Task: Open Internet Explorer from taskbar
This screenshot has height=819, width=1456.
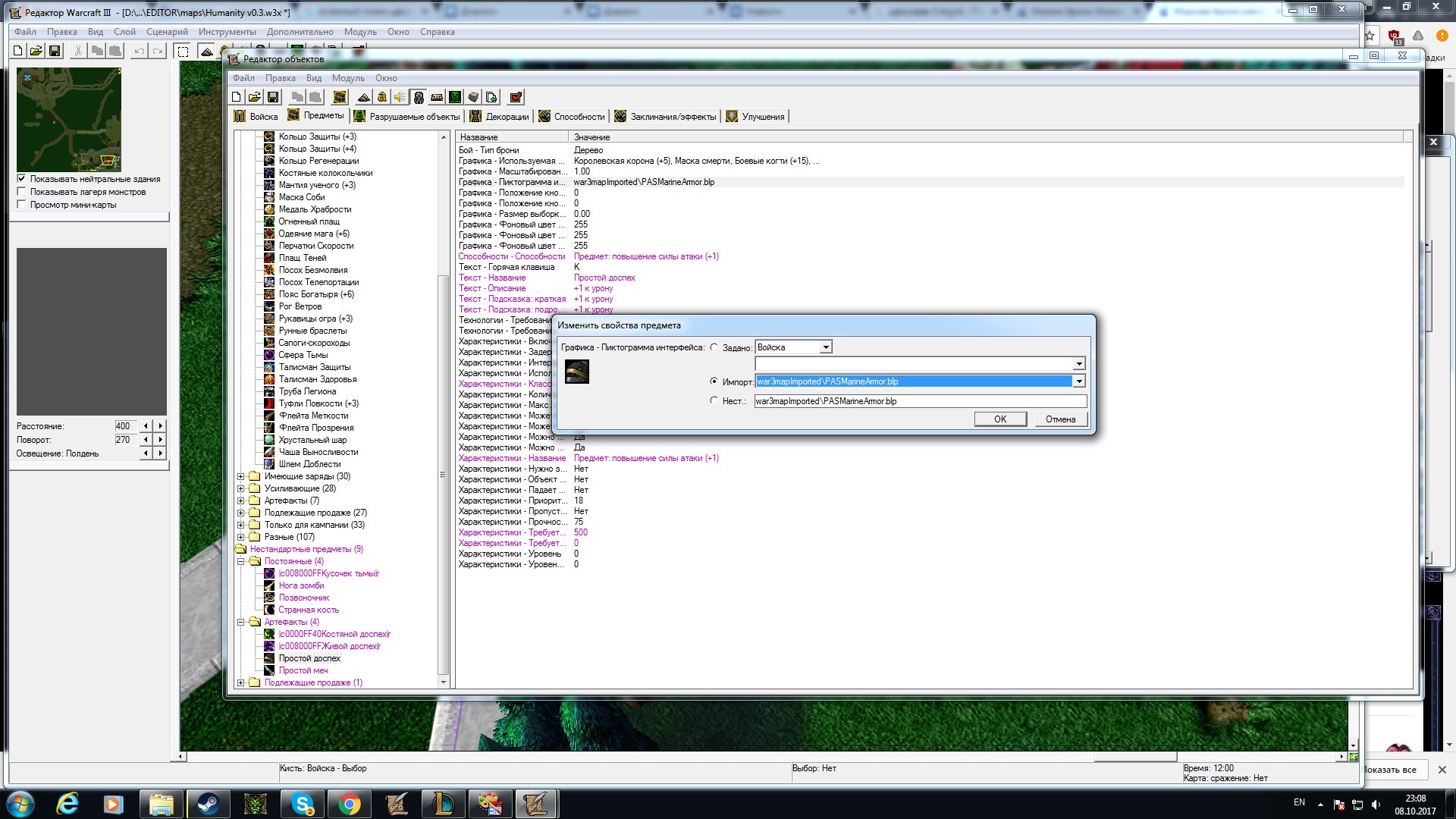Action: coord(67,804)
